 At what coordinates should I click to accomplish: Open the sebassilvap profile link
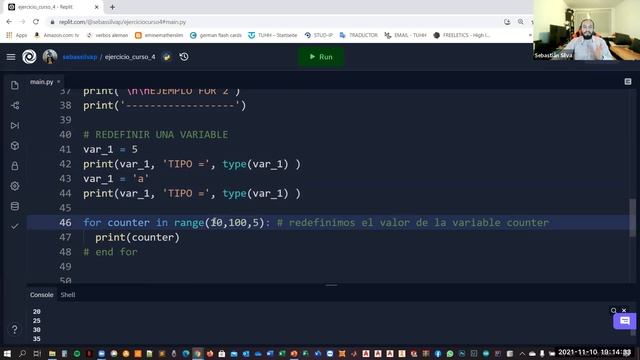click(80, 57)
